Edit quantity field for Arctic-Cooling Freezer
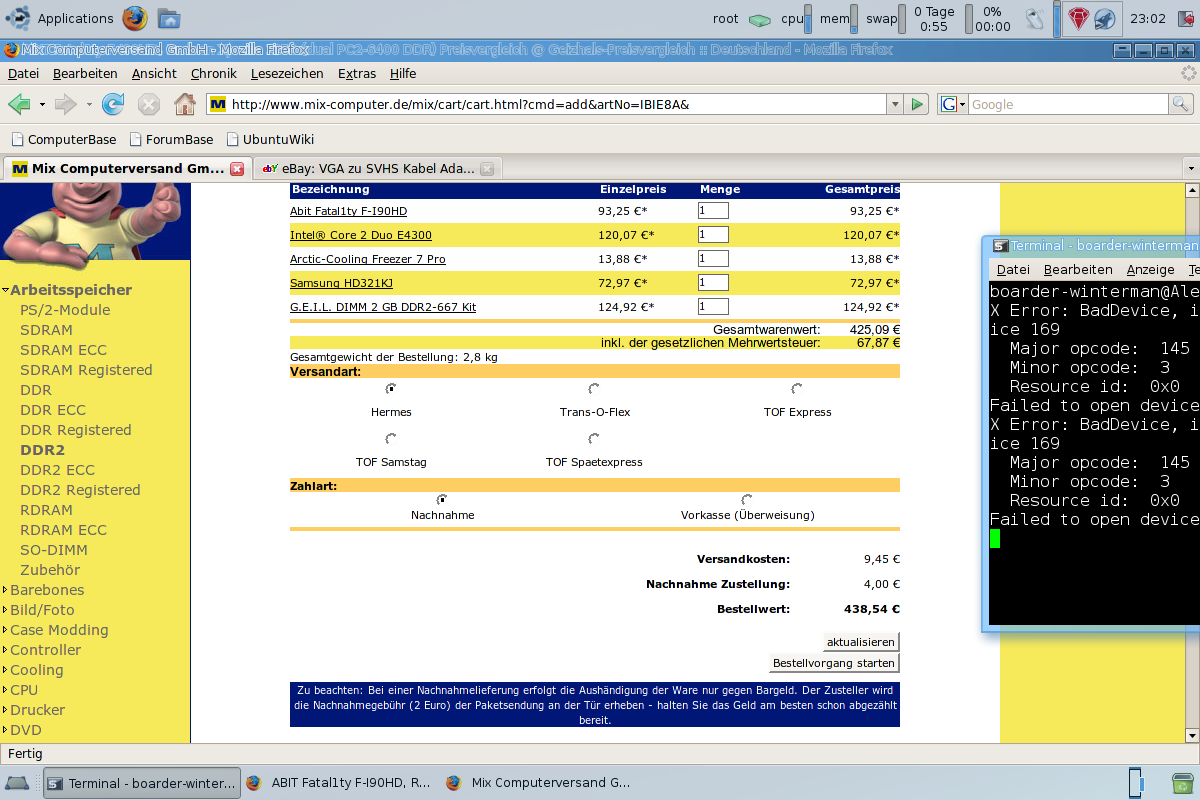1200x800 pixels. click(713, 258)
